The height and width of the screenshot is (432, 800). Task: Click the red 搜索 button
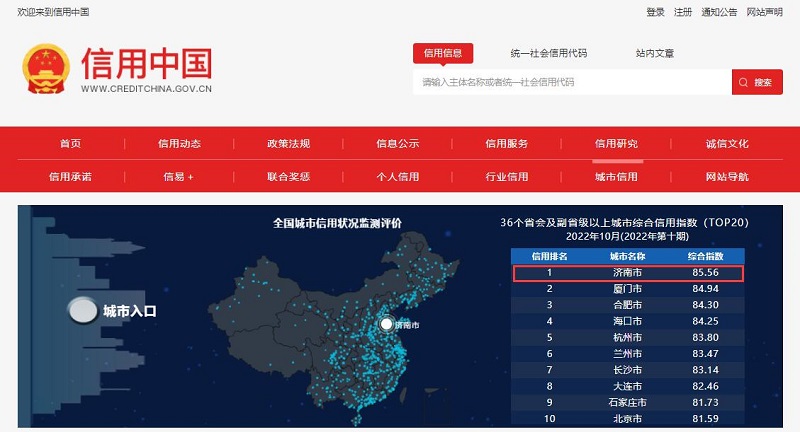(x=757, y=82)
